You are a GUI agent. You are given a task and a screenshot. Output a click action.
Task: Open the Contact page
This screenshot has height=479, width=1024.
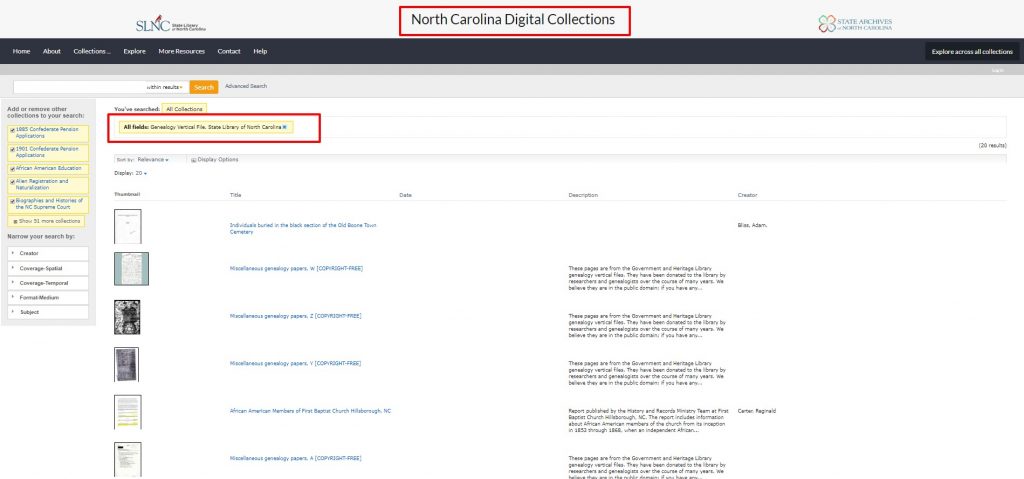pos(229,51)
